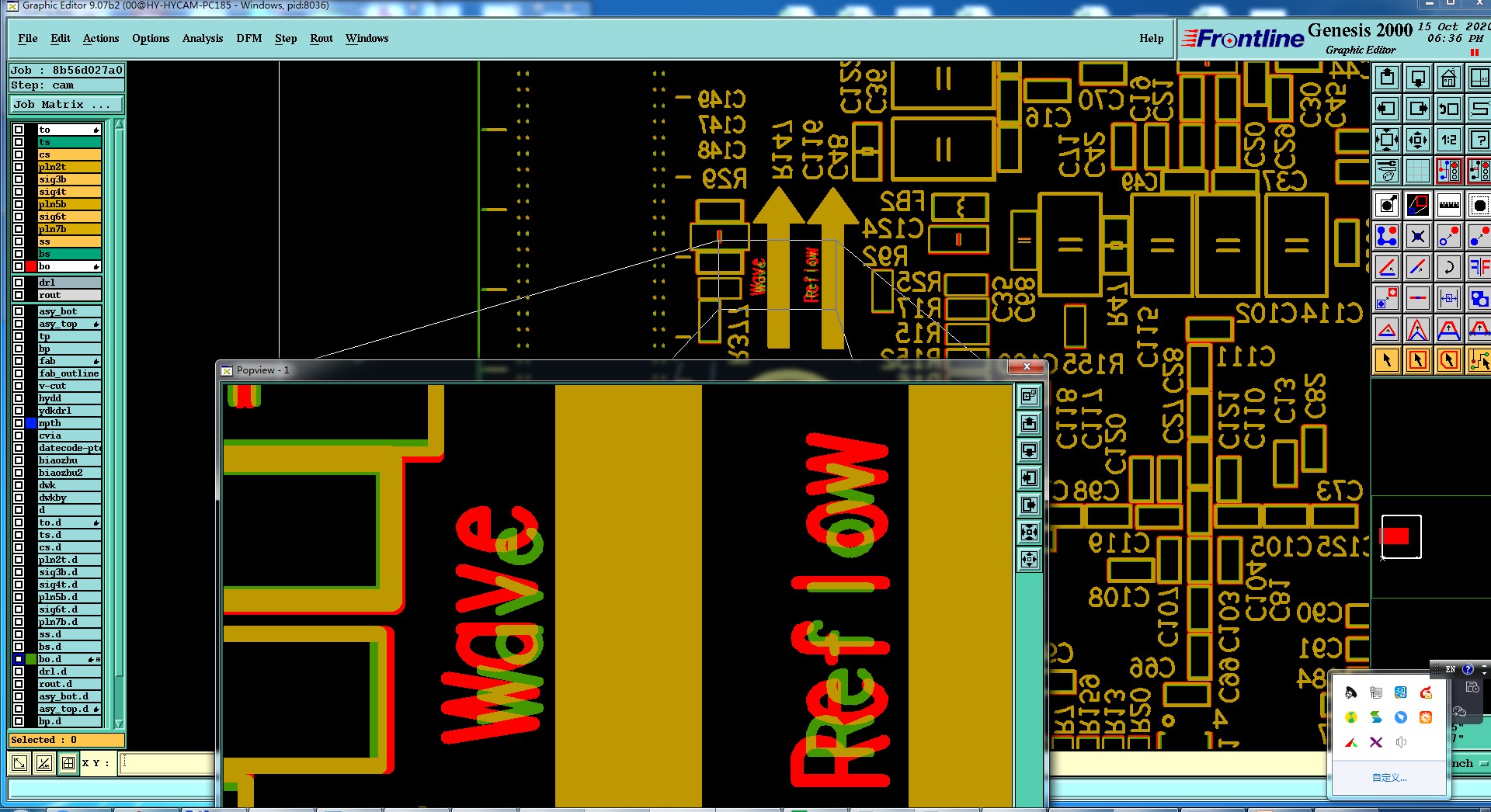Click the X Y coordinate input field
The width and height of the screenshot is (1491, 812).
click(x=168, y=763)
